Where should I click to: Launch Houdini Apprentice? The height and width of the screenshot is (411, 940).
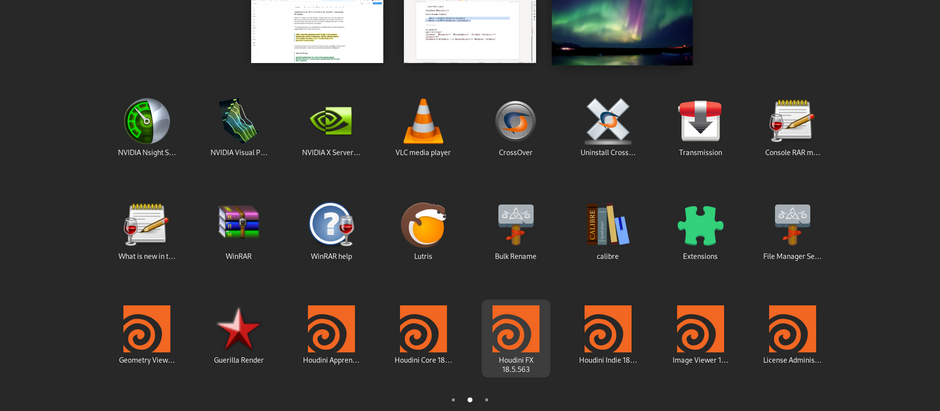click(331, 329)
